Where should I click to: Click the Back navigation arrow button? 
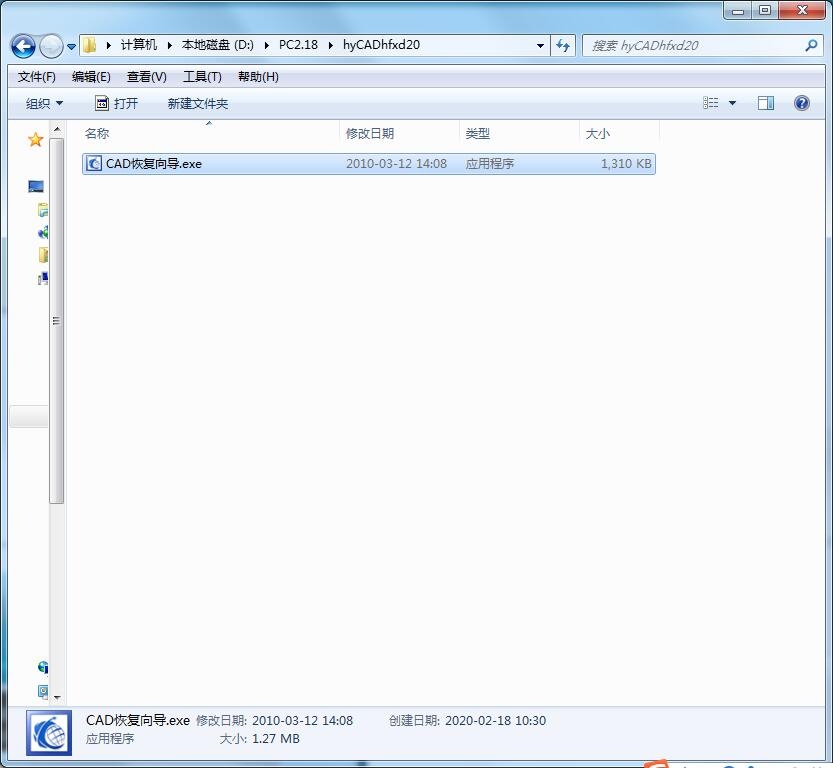(x=23, y=46)
